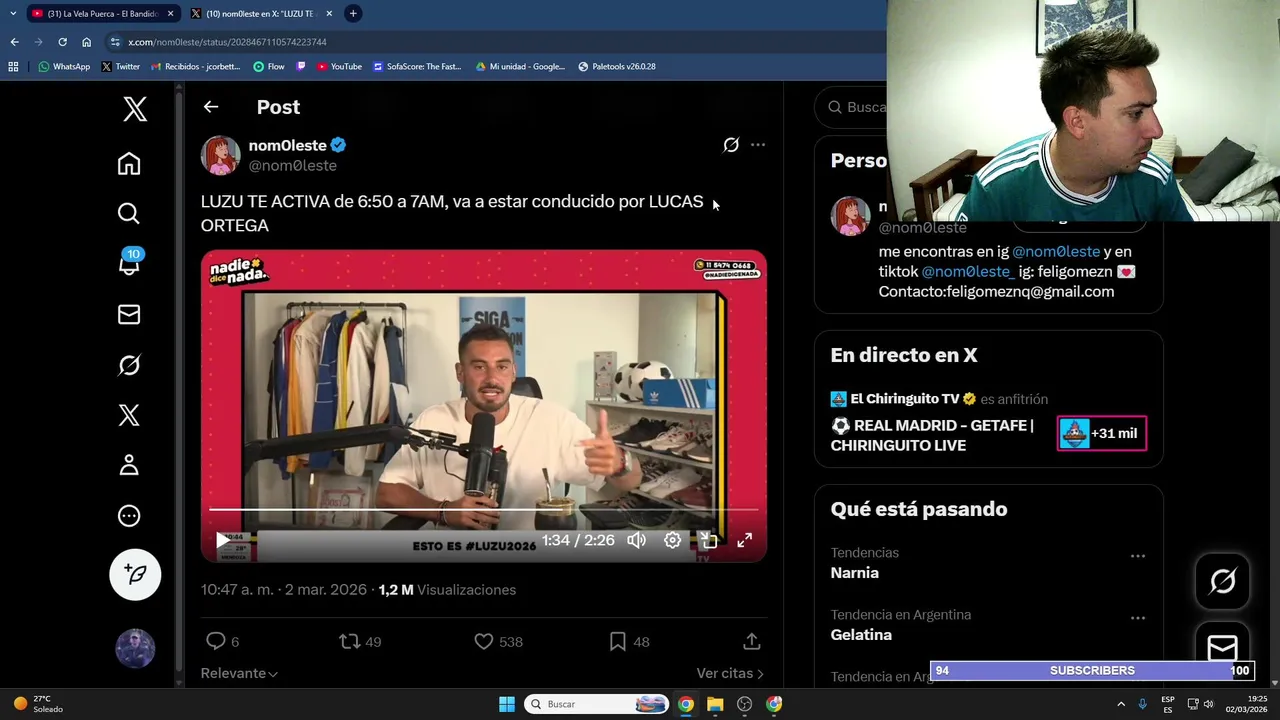
Task: Go to the browser home page
Action: tap(86, 42)
